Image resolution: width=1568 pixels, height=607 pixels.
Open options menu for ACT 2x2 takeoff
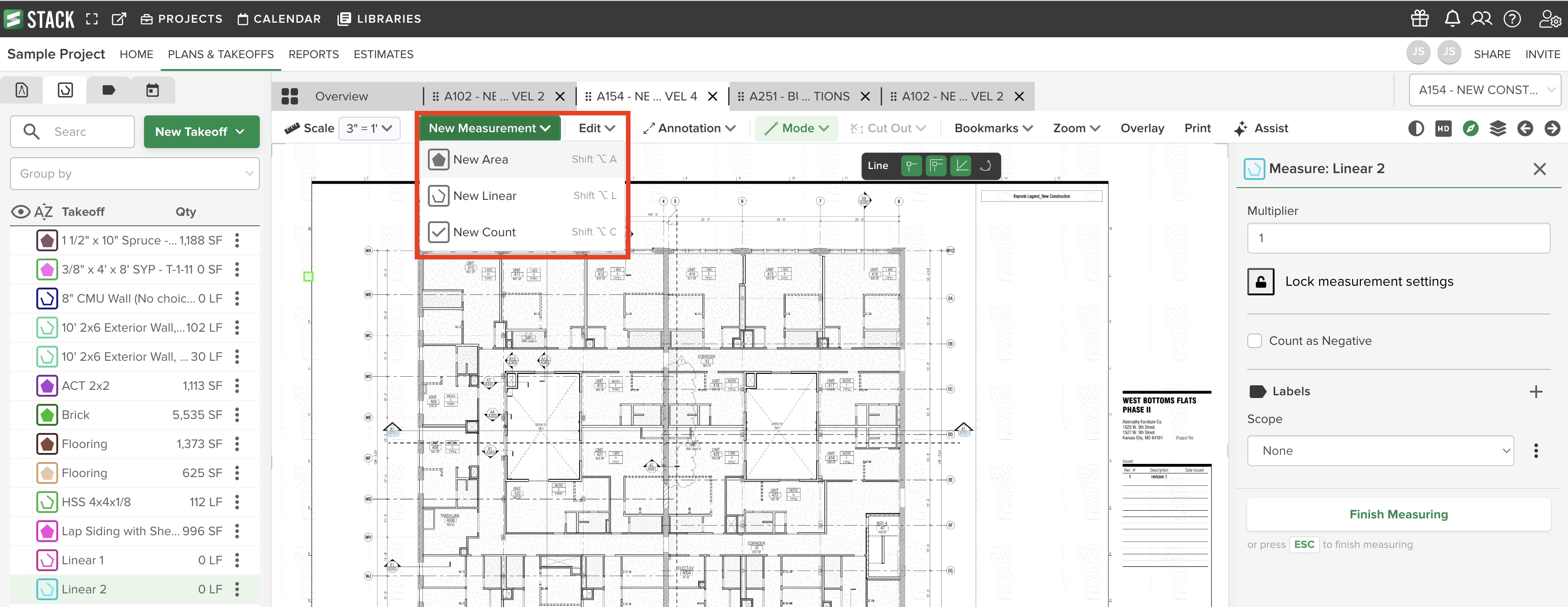tap(238, 386)
